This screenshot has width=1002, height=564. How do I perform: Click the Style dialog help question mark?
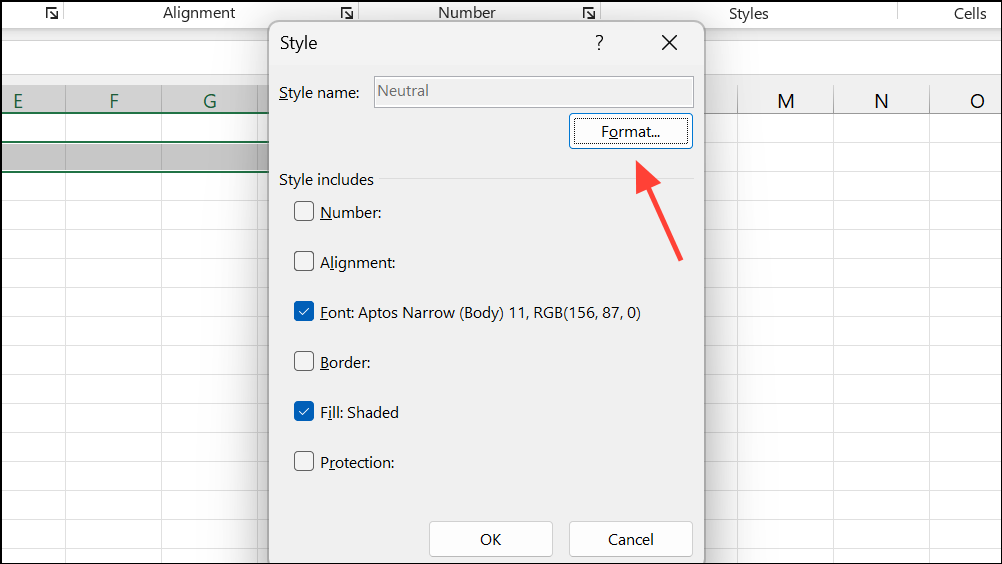(x=599, y=43)
